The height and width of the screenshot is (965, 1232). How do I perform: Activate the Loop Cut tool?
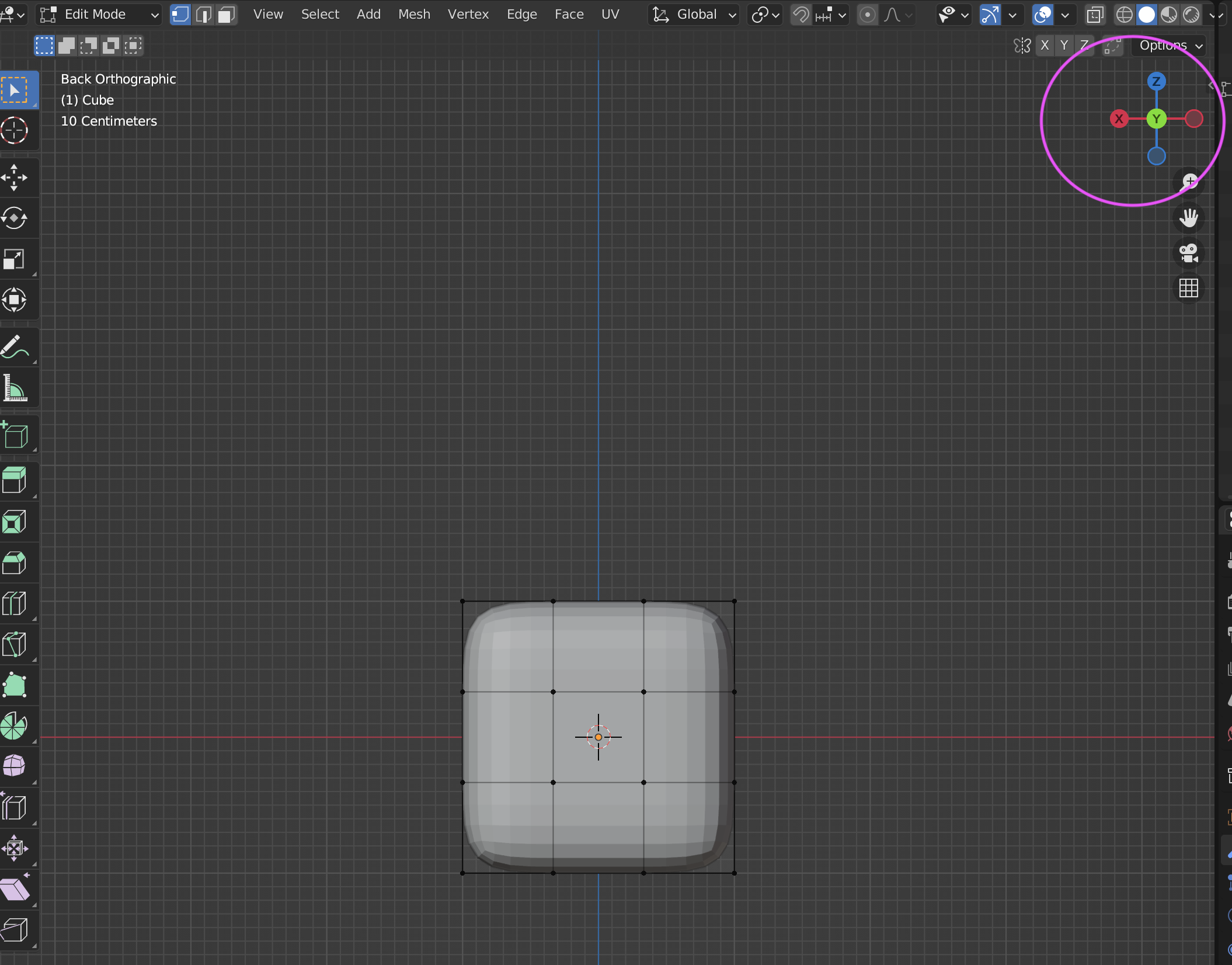(15, 604)
